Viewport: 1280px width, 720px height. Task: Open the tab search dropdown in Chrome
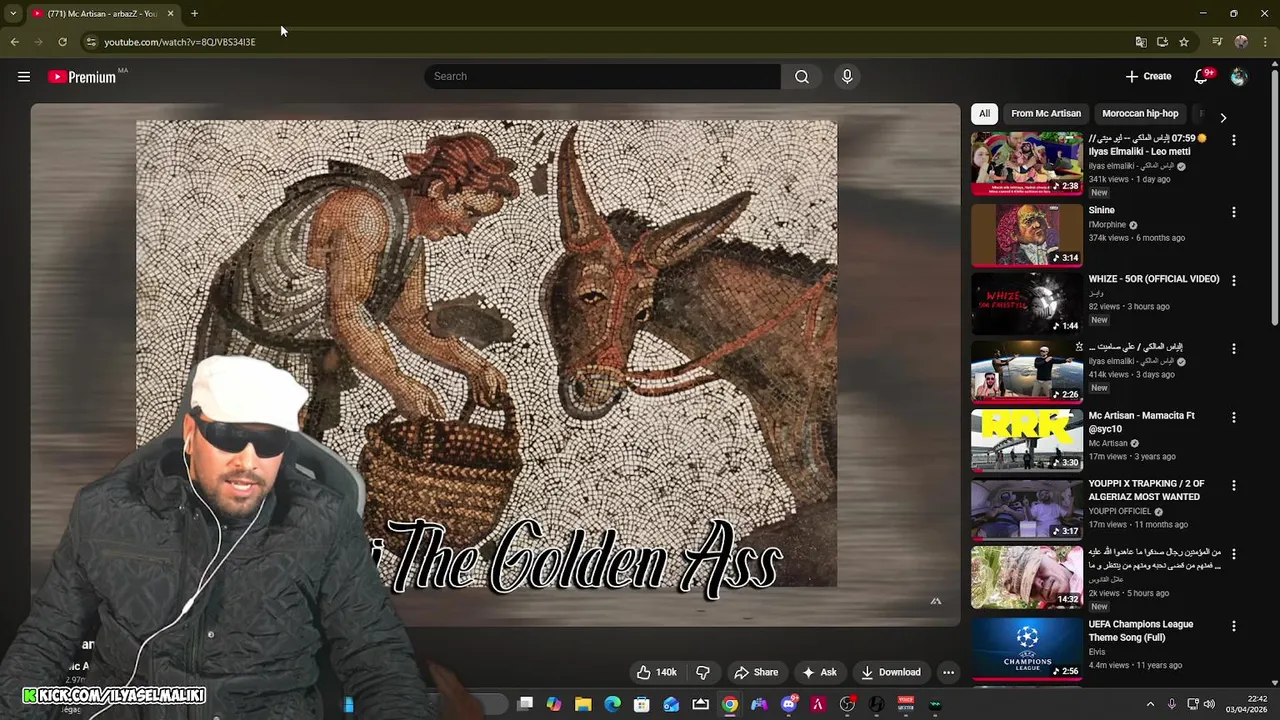(x=13, y=13)
